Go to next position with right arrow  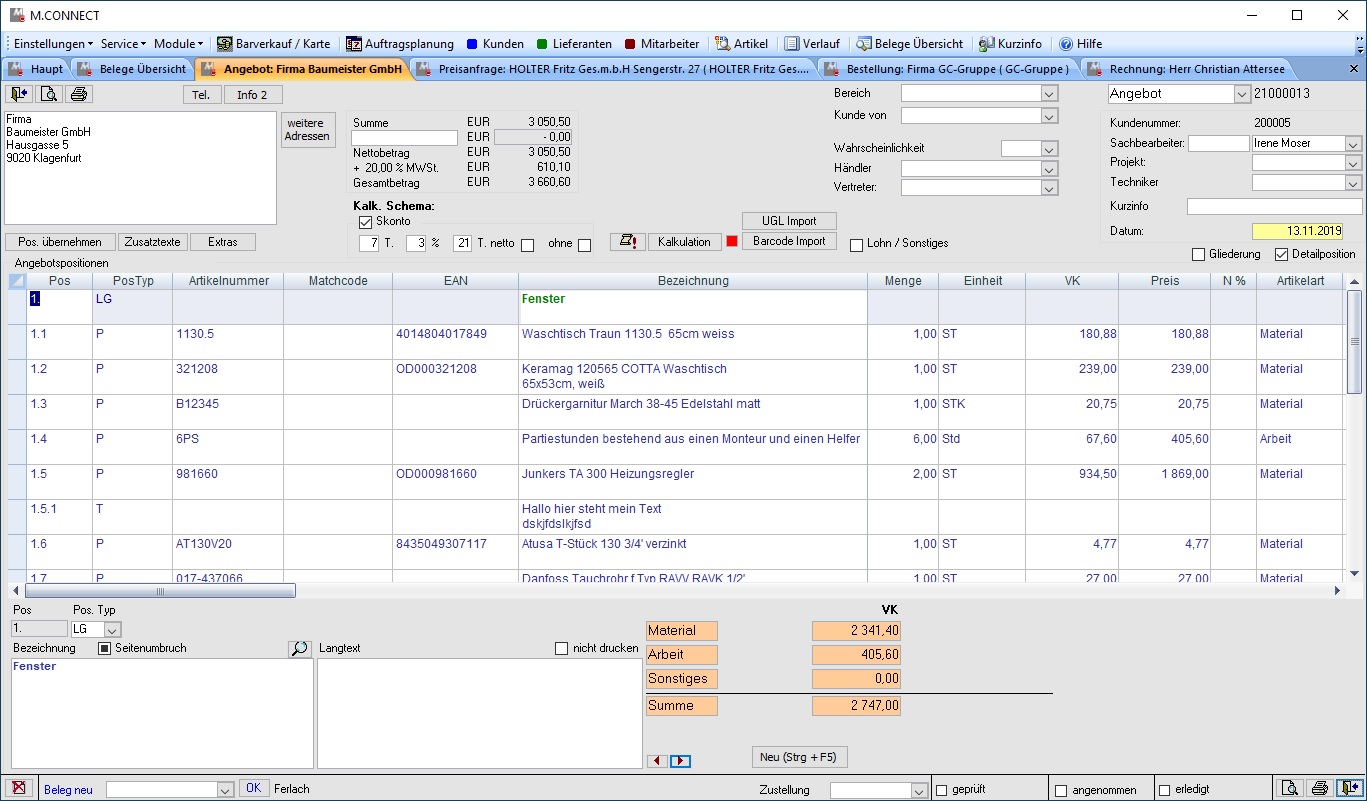680,761
